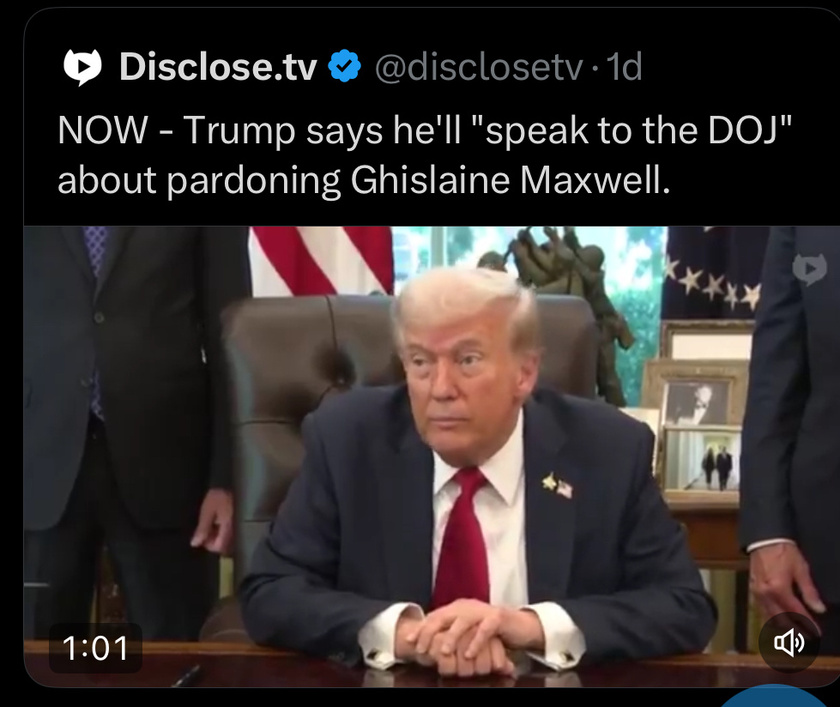Screen dimensions: 840x707
Task: Unmute the video with speaker icon
Action: click(x=789, y=643)
